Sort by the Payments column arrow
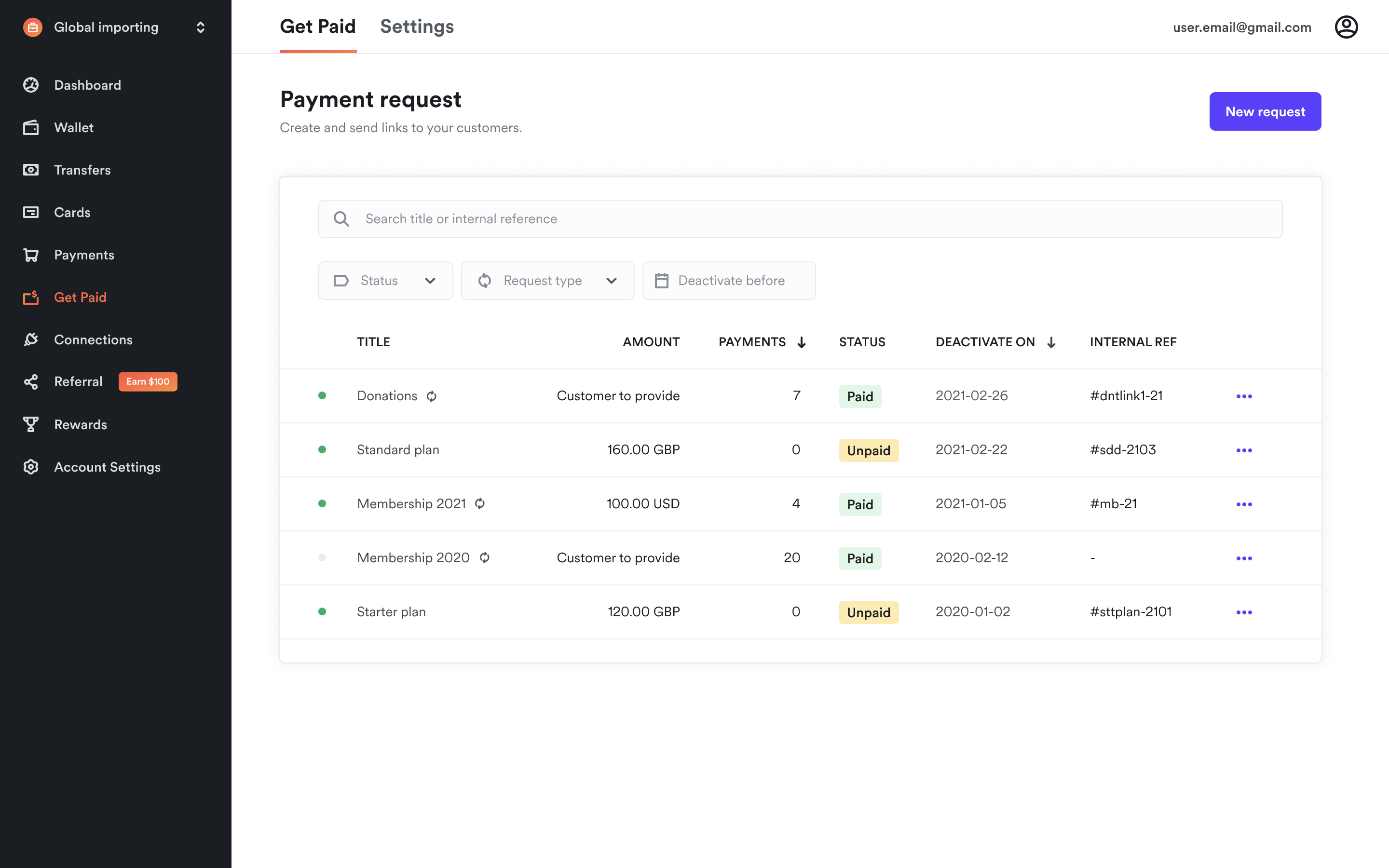1389x868 pixels. click(x=801, y=342)
